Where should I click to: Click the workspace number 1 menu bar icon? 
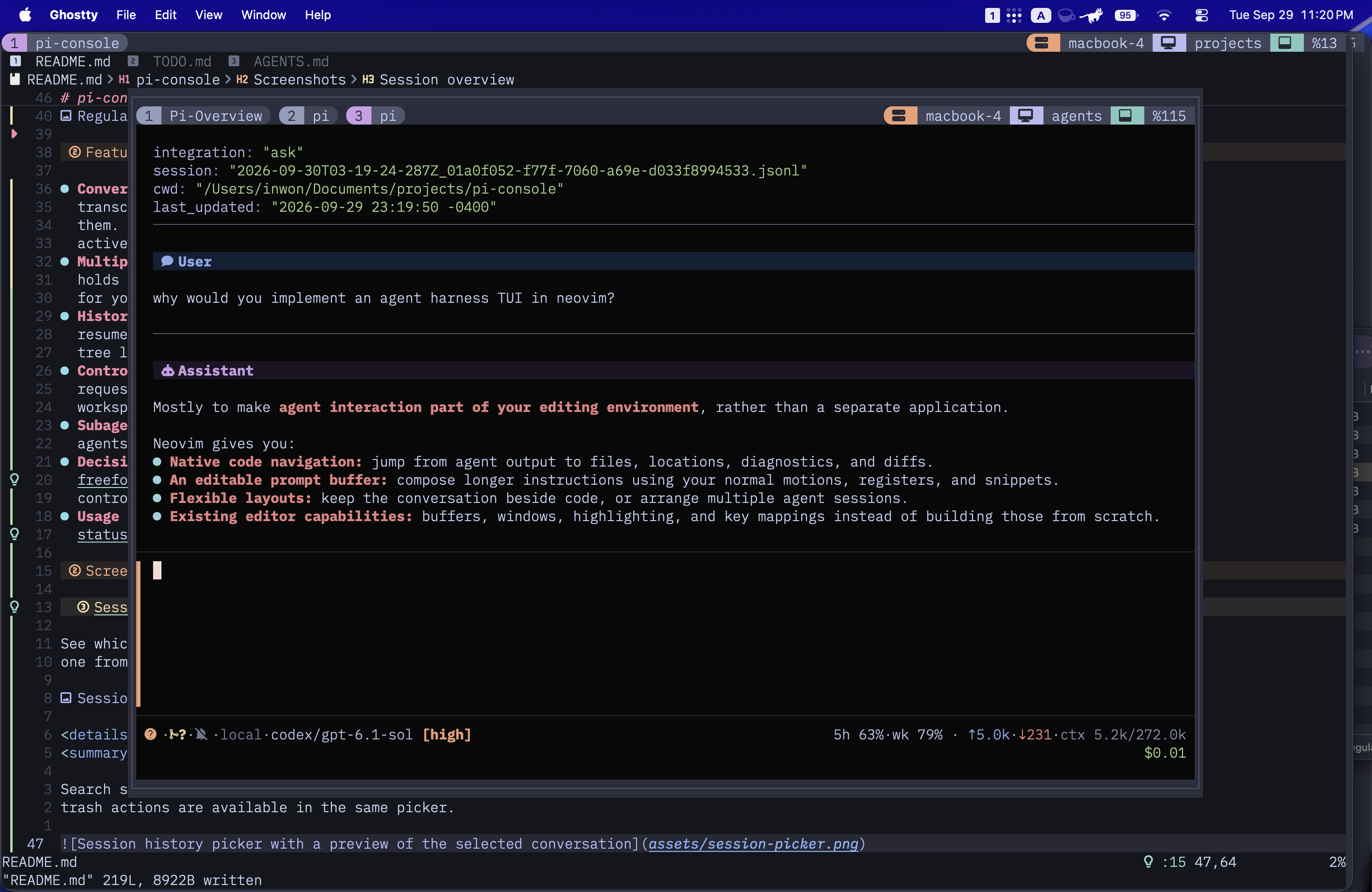click(992, 15)
